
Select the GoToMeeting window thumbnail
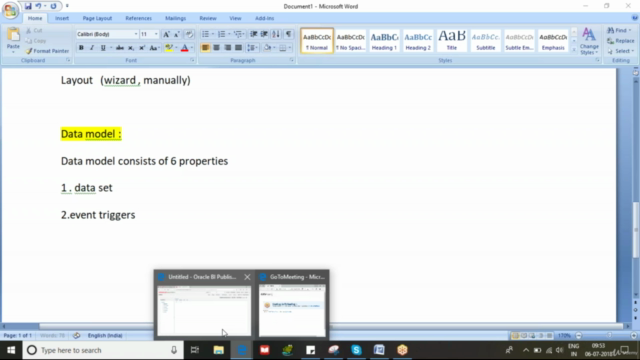[292, 310]
